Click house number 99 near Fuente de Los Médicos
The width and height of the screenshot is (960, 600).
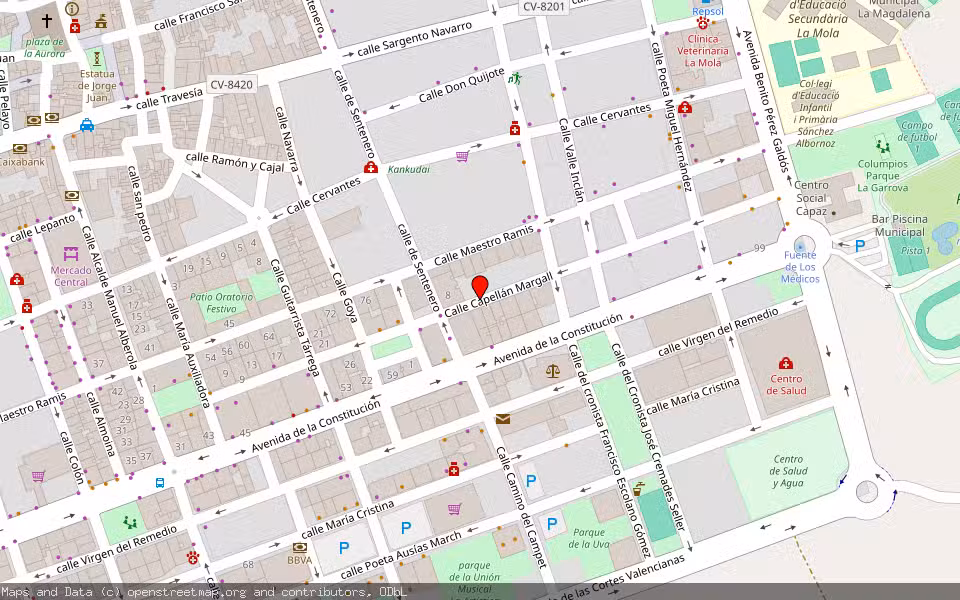[x=760, y=248]
